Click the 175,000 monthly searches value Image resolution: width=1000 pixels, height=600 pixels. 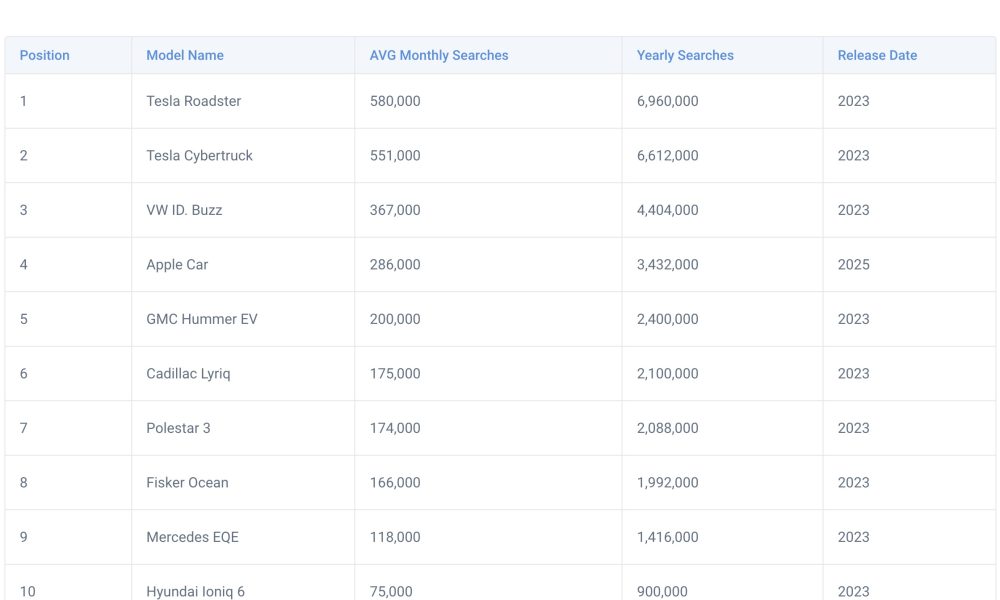pos(395,374)
